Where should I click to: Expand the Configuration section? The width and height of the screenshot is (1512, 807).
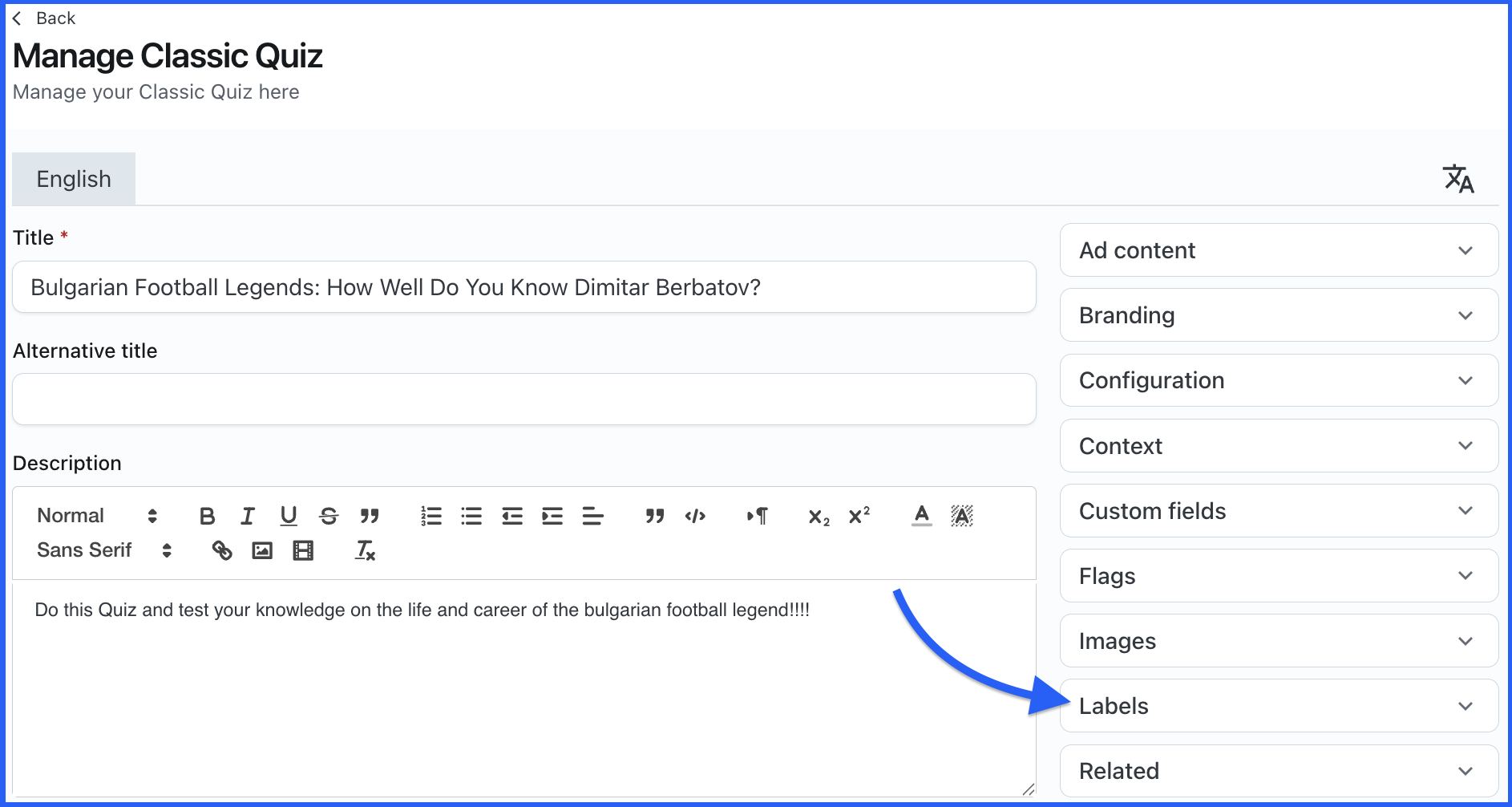[x=1279, y=380]
